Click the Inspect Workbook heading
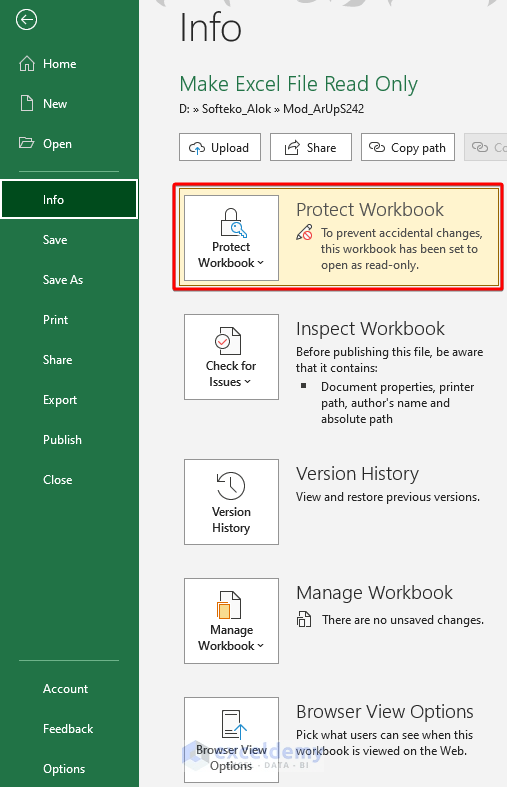 370,329
